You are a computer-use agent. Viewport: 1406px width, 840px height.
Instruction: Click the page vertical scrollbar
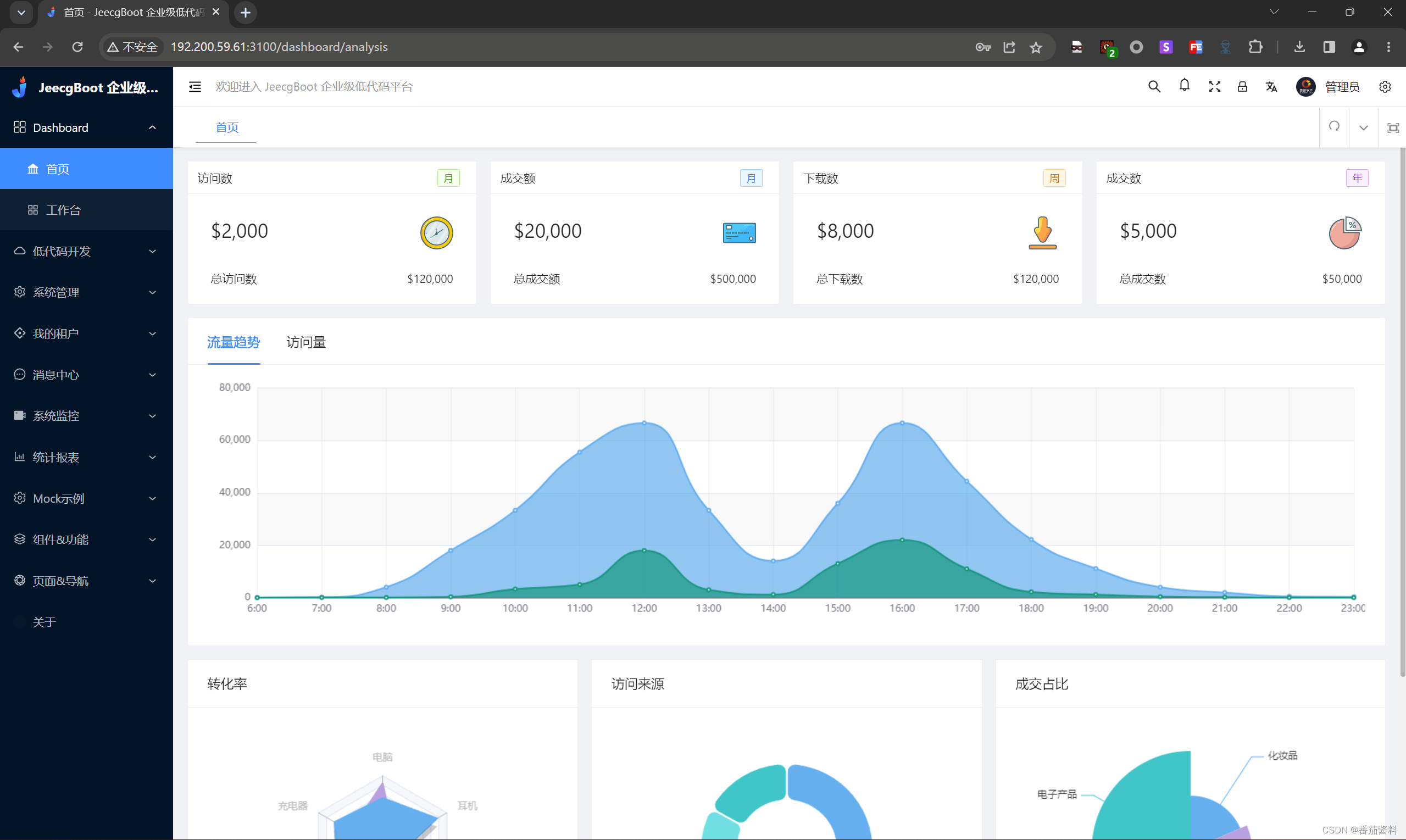pyautogui.click(x=1402, y=412)
